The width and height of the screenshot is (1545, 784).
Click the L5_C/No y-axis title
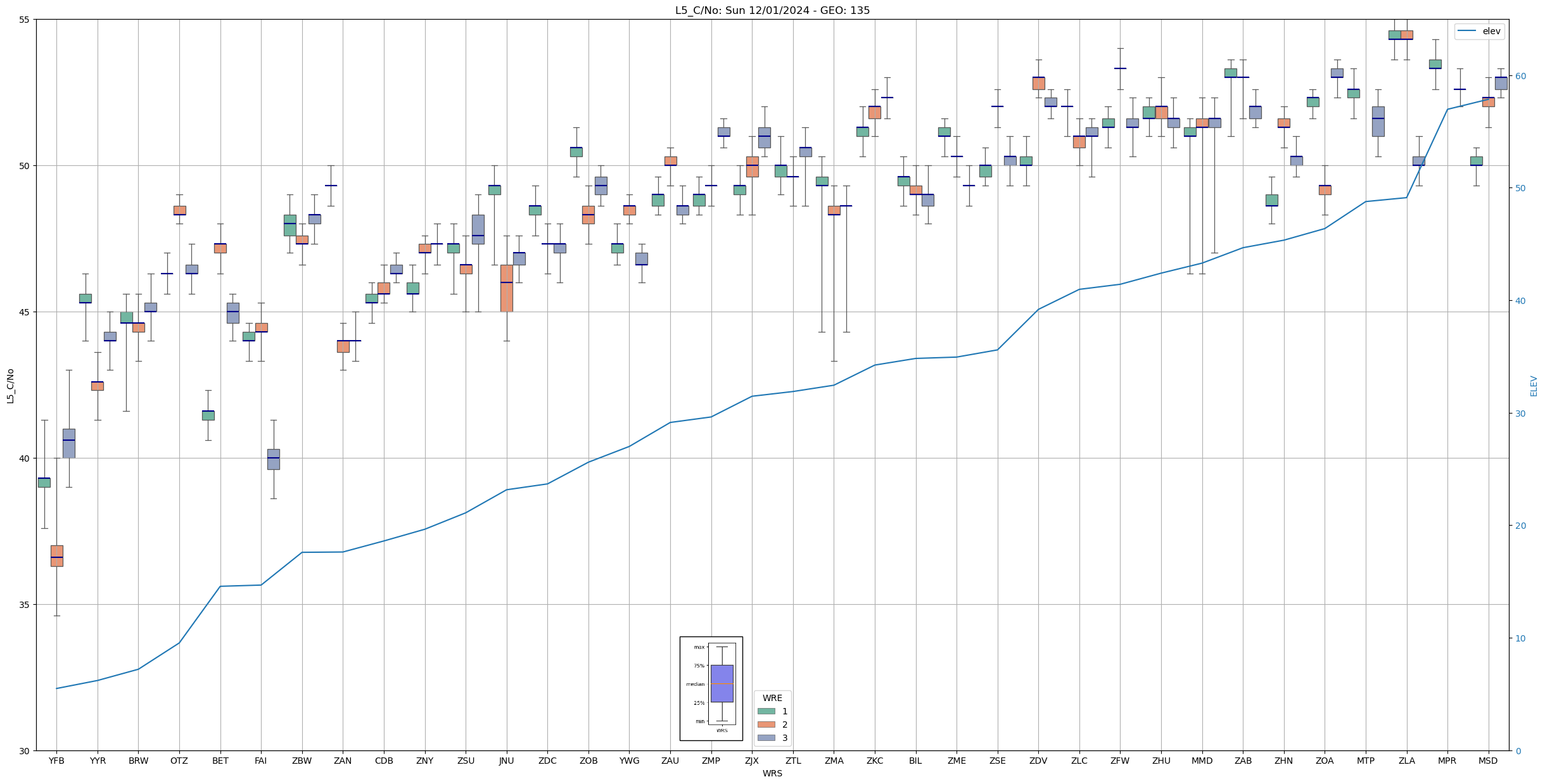coord(10,386)
